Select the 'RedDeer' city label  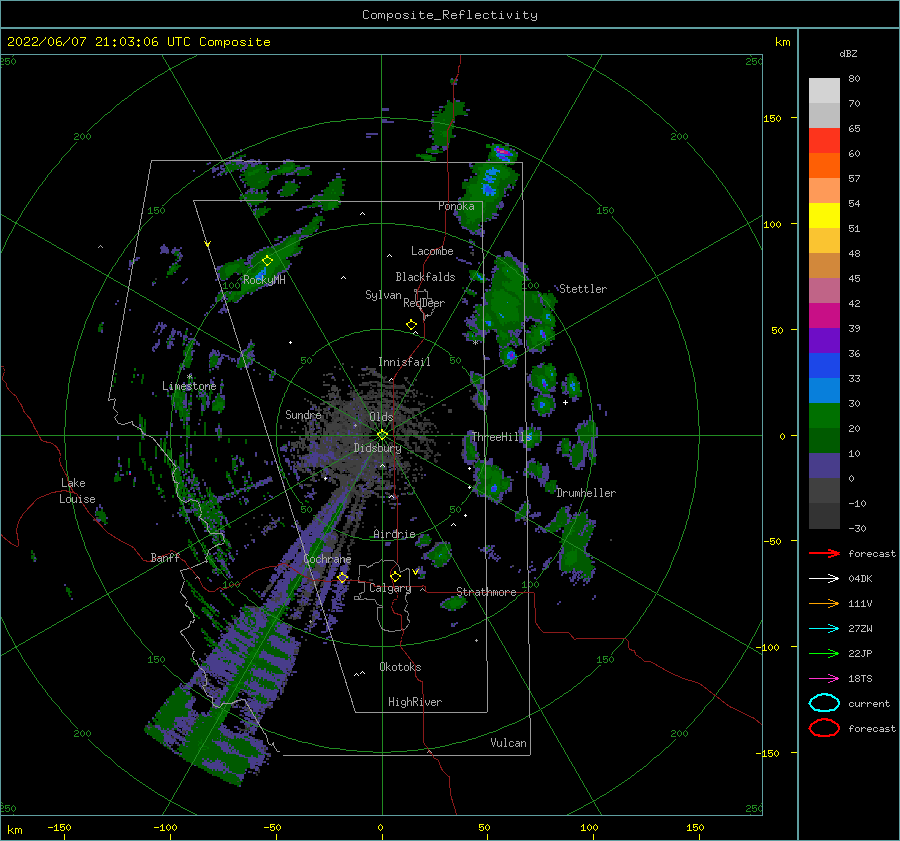(424, 303)
